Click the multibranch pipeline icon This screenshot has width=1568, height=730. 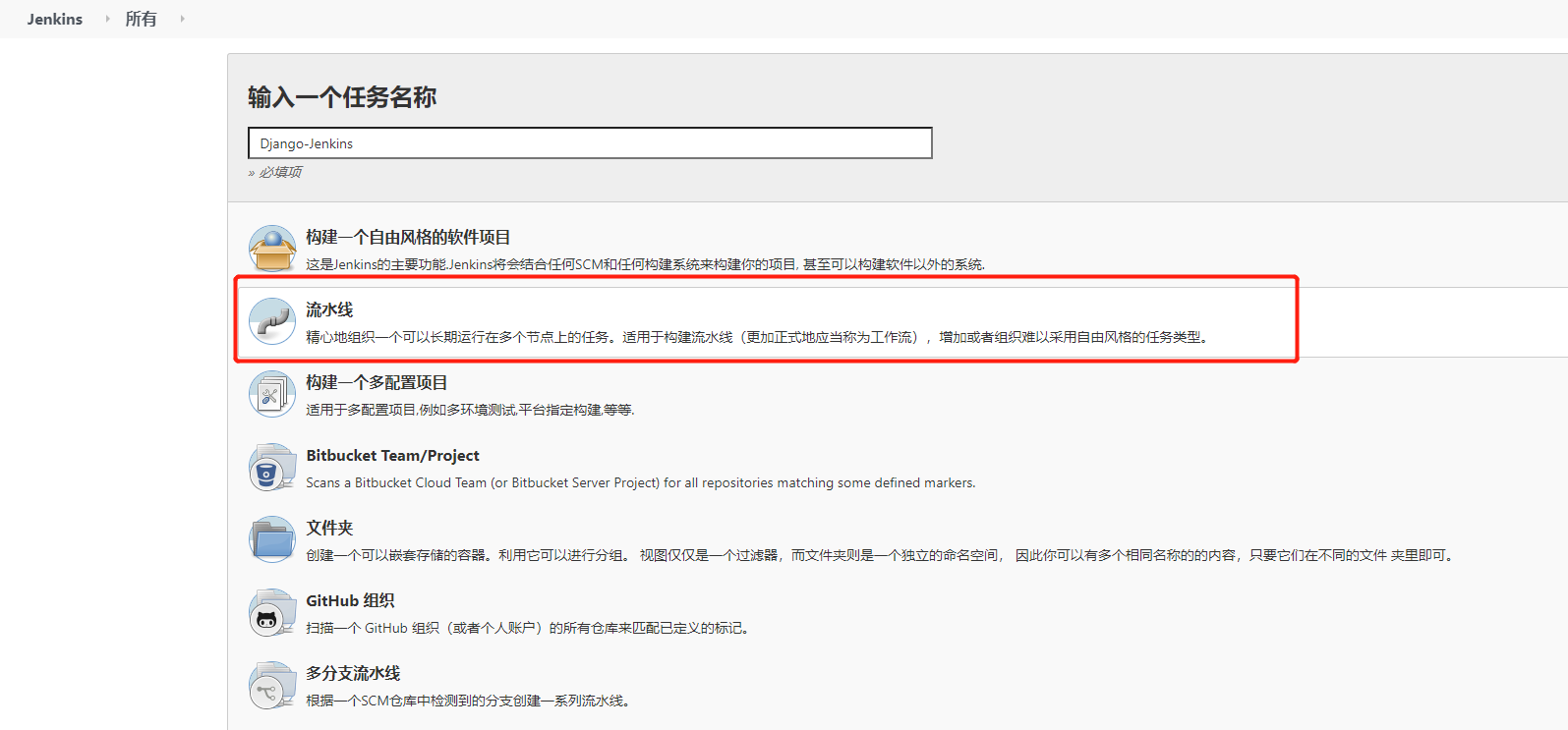click(272, 685)
